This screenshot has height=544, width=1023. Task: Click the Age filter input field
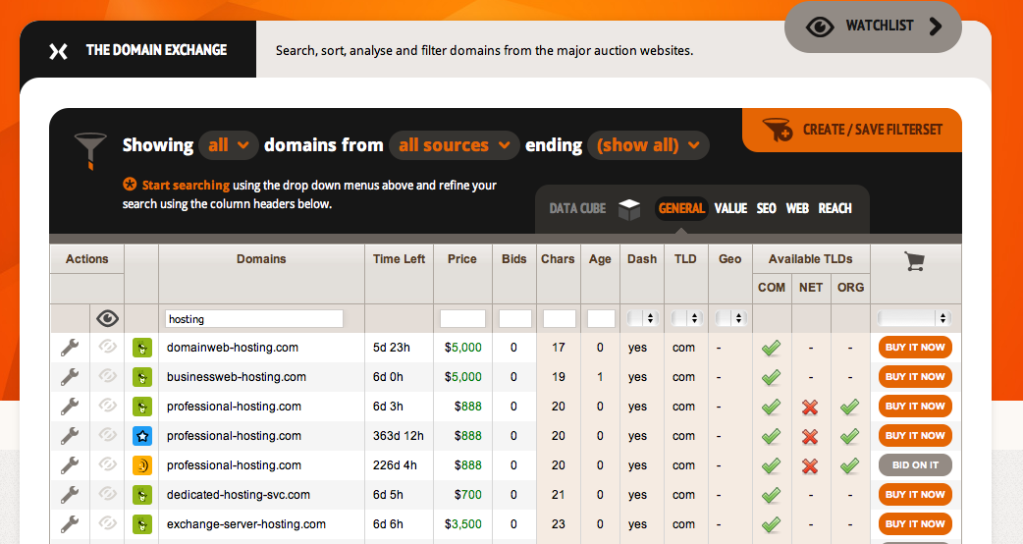(x=601, y=319)
